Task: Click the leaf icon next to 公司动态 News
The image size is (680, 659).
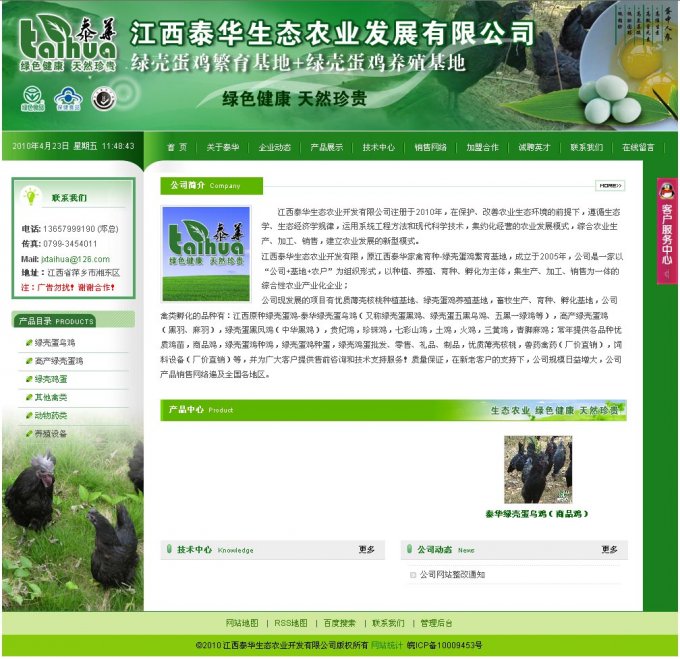Action: pyautogui.click(x=409, y=549)
